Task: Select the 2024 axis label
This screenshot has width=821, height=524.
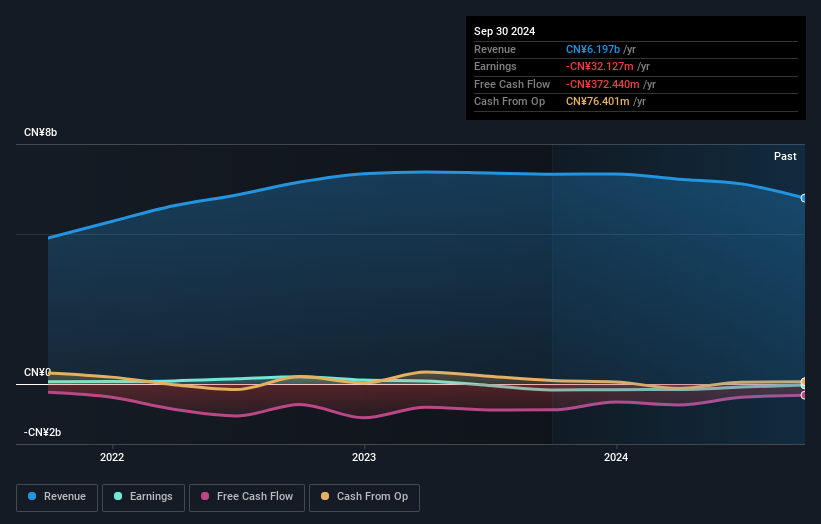Action: (x=616, y=457)
